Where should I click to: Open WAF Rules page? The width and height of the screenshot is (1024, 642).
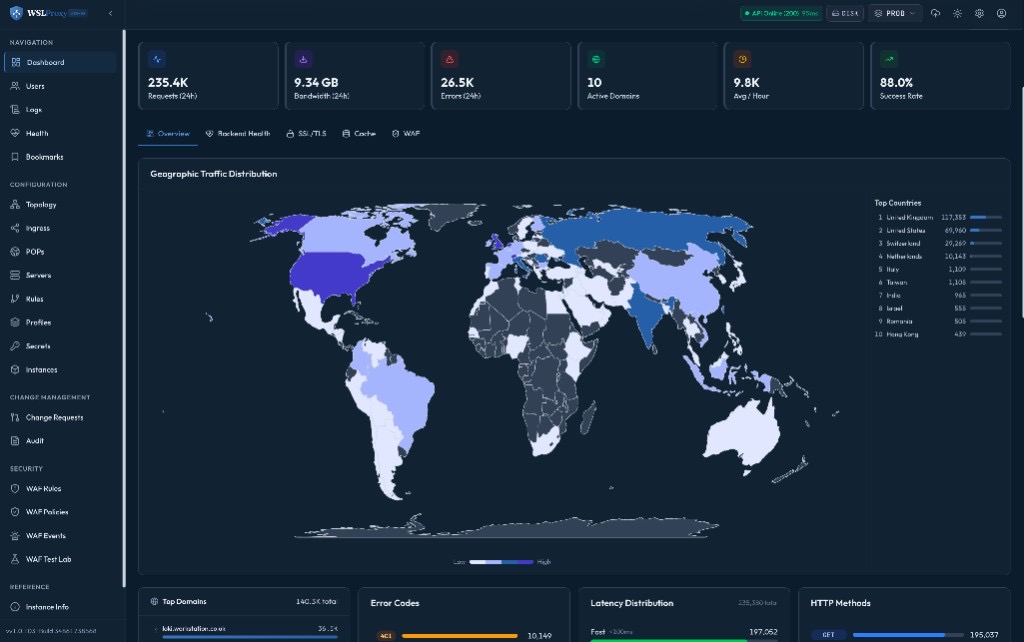(60, 488)
